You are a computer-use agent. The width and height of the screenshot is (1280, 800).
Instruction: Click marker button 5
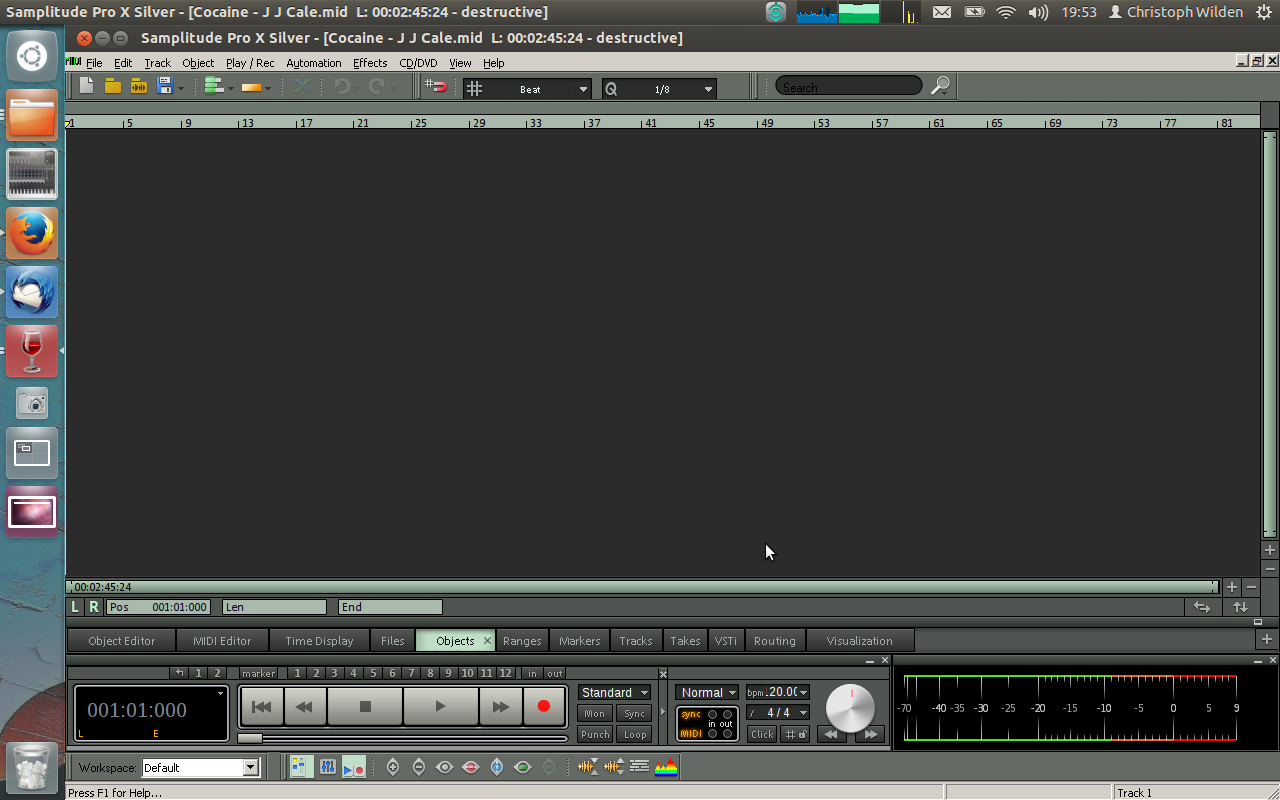click(372, 673)
